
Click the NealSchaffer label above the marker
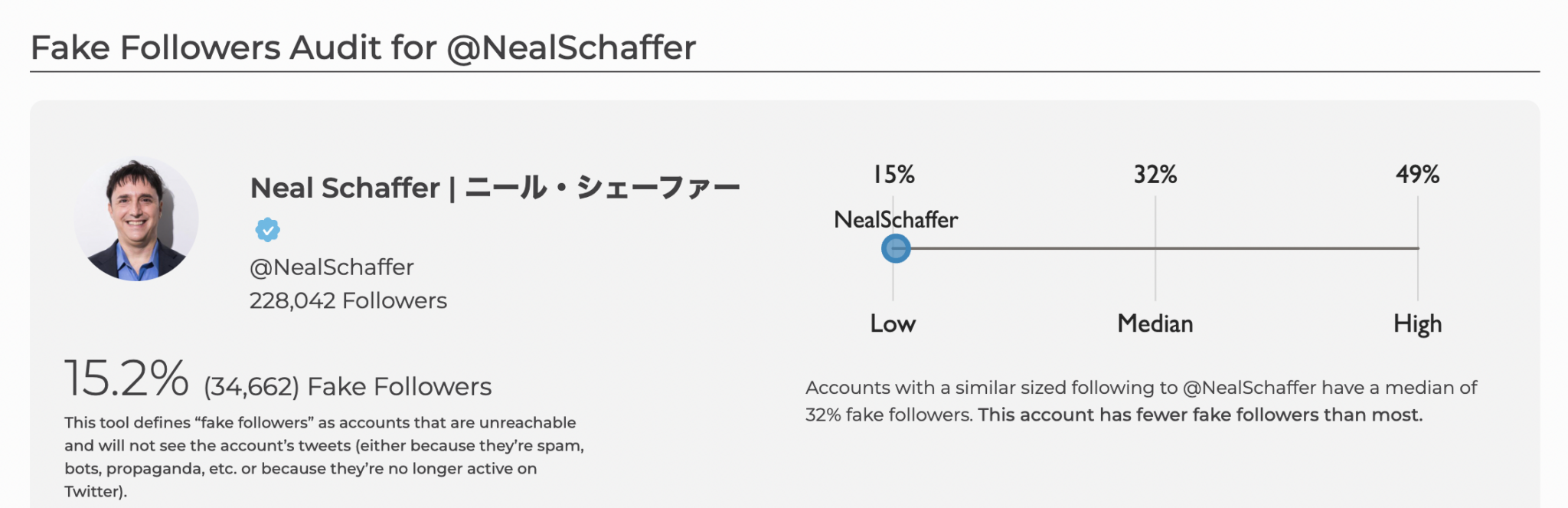pos(896,220)
